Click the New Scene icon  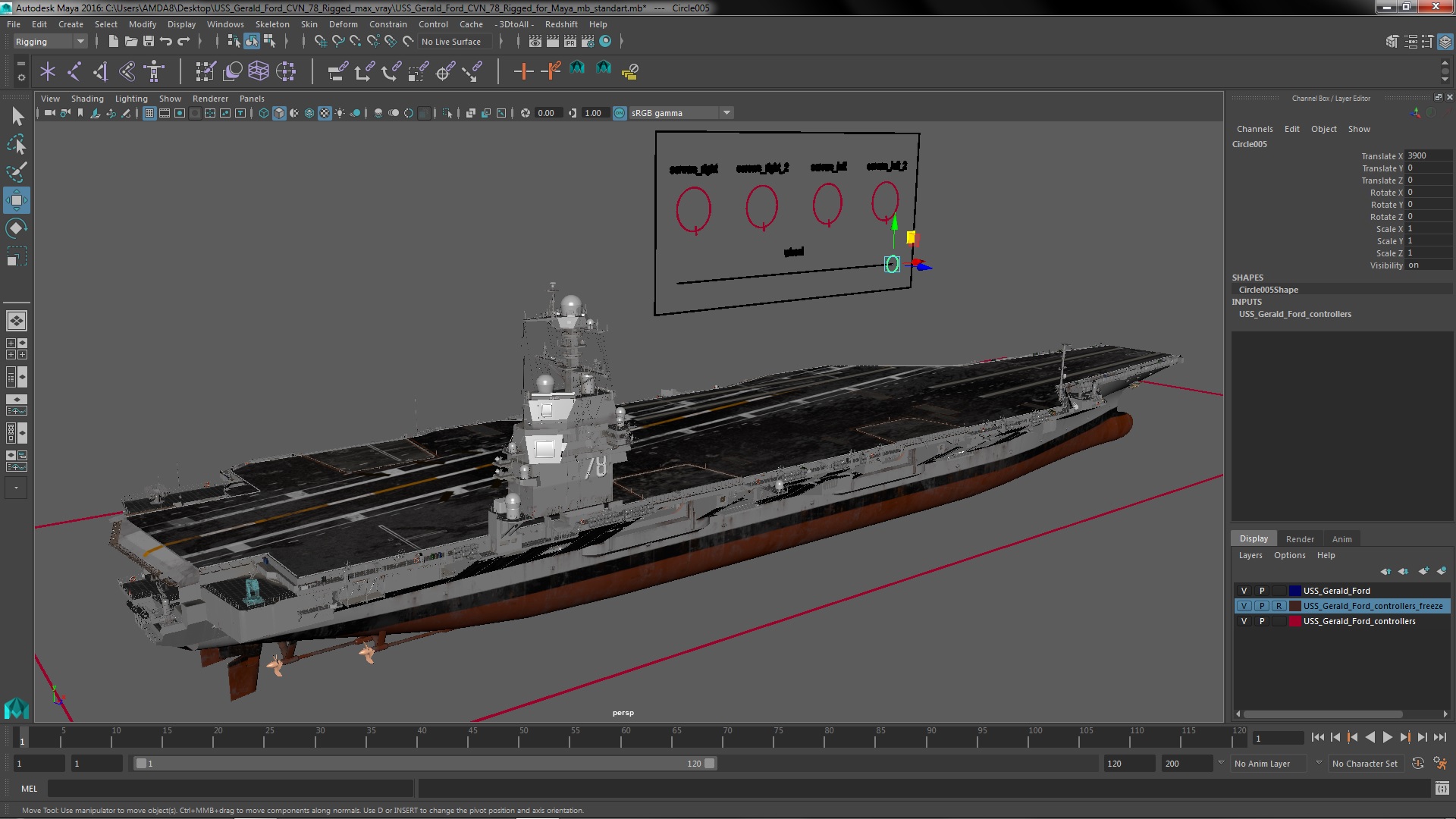(x=113, y=42)
